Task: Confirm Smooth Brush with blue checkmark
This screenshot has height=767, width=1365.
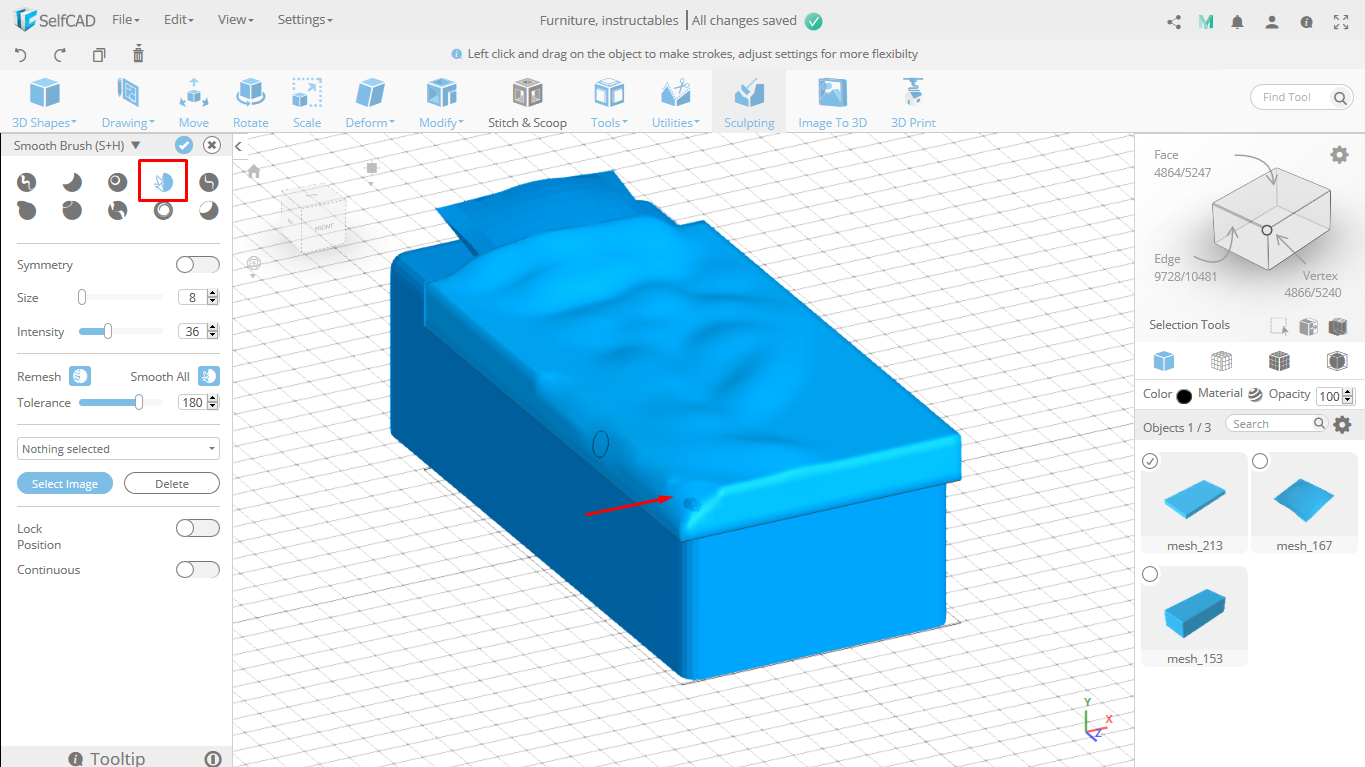Action: point(183,145)
